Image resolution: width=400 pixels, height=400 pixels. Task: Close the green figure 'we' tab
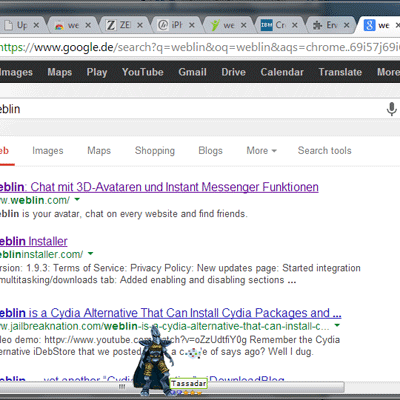point(244,25)
